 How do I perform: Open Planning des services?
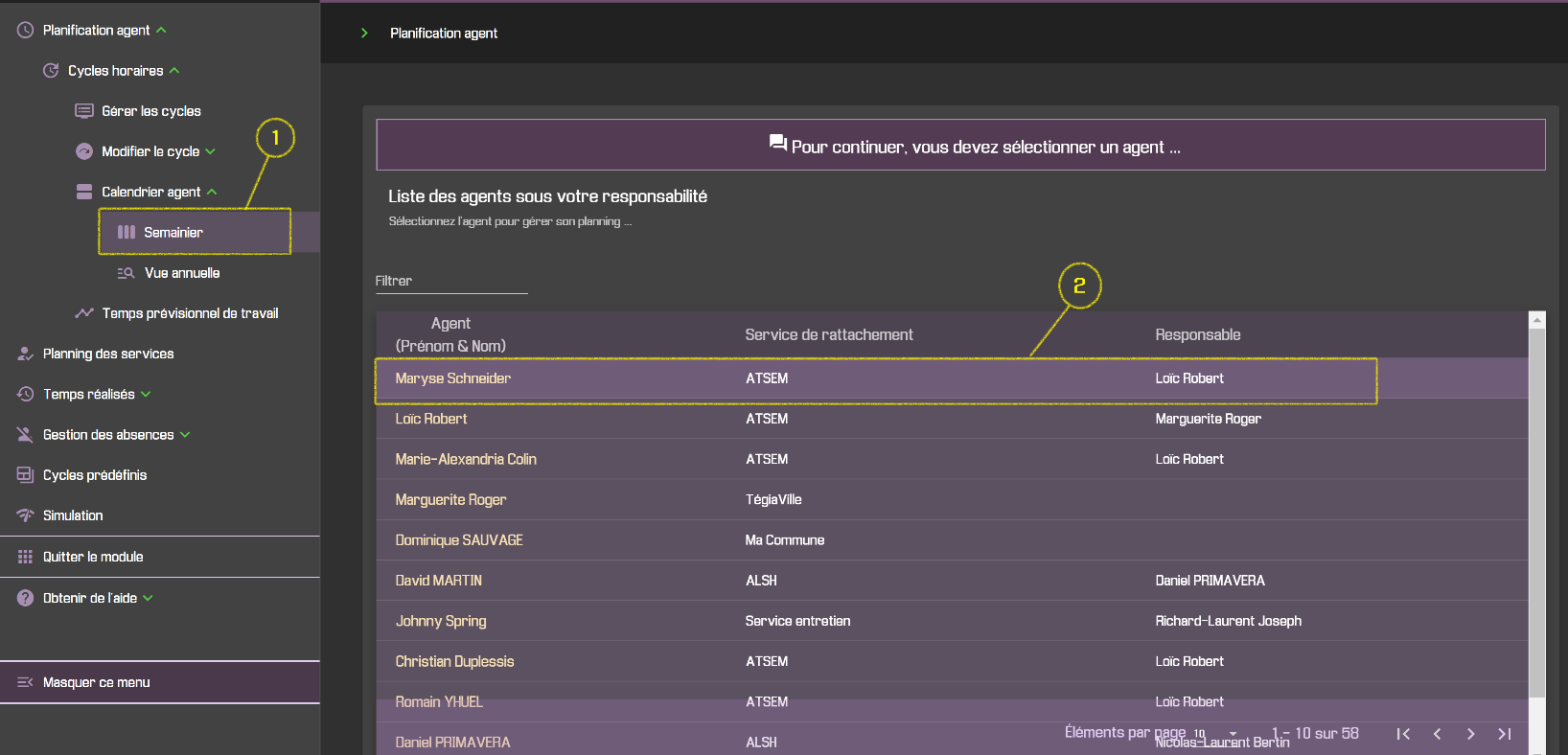click(108, 354)
